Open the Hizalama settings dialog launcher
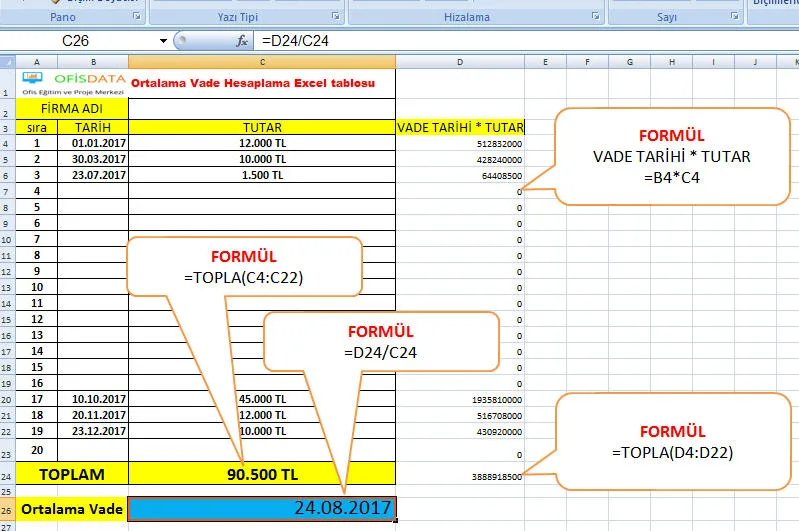Viewport: 799px width, 531px height. click(x=596, y=17)
